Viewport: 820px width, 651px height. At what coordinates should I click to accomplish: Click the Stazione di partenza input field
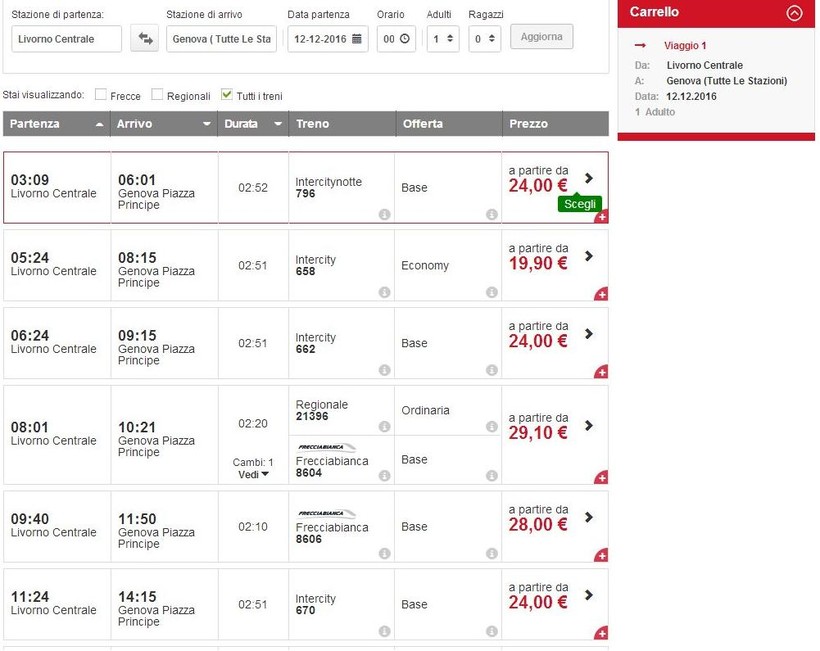[66, 39]
